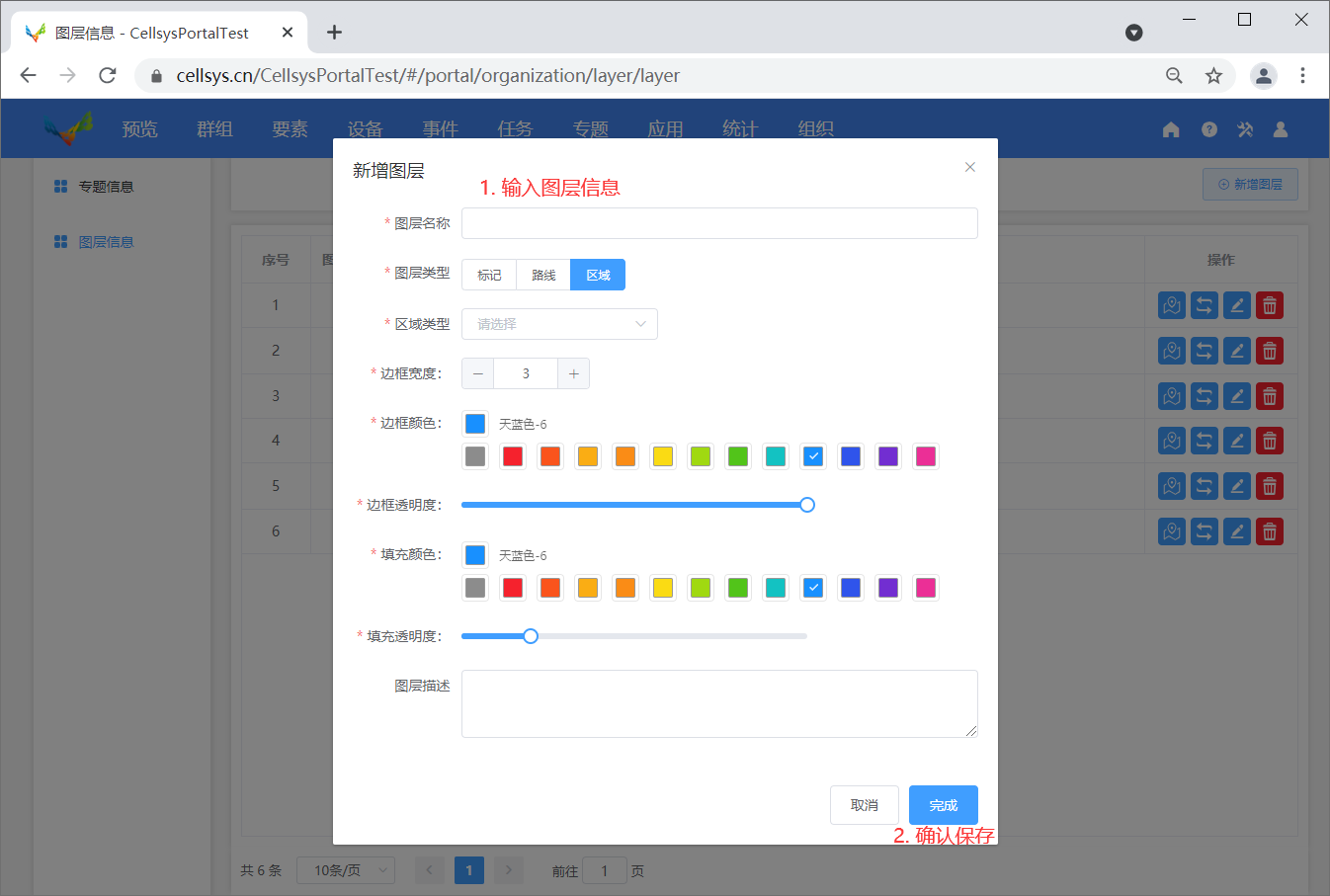Go back with the browser back arrow
Screen dimensions: 1330x896
tap(28, 75)
